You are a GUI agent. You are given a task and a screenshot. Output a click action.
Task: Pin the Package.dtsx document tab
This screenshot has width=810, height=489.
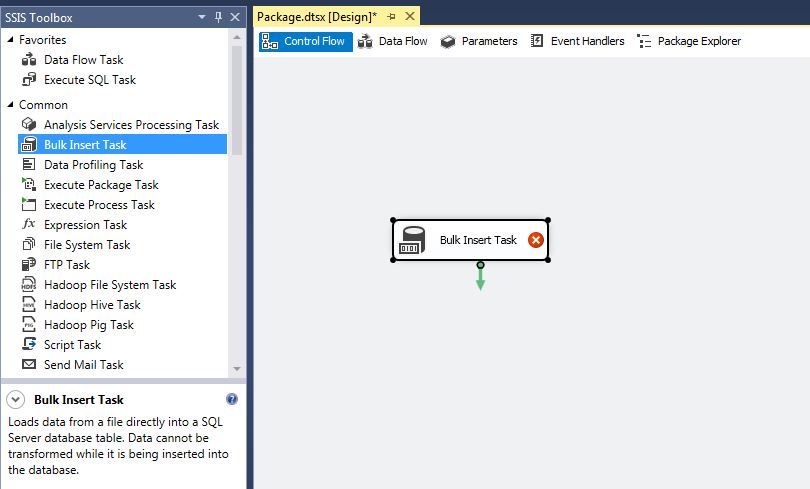[x=392, y=17]
